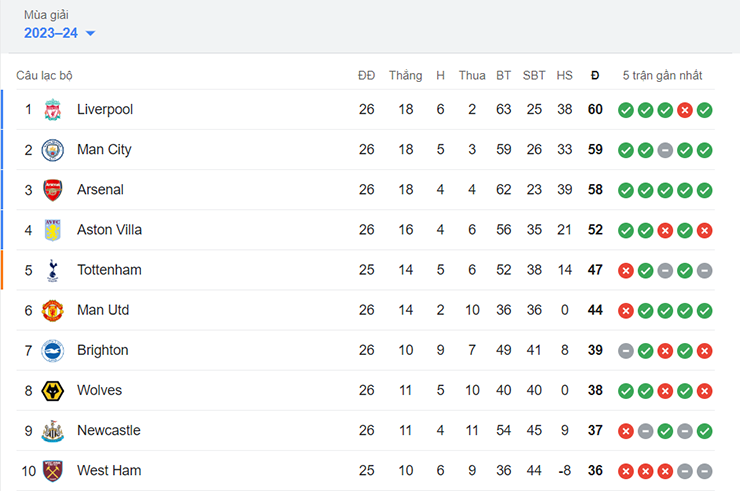The width and height of the screenshot is (740, 491).
Task: Click the Brighton club crest
Action: click(x=52, y=351)
